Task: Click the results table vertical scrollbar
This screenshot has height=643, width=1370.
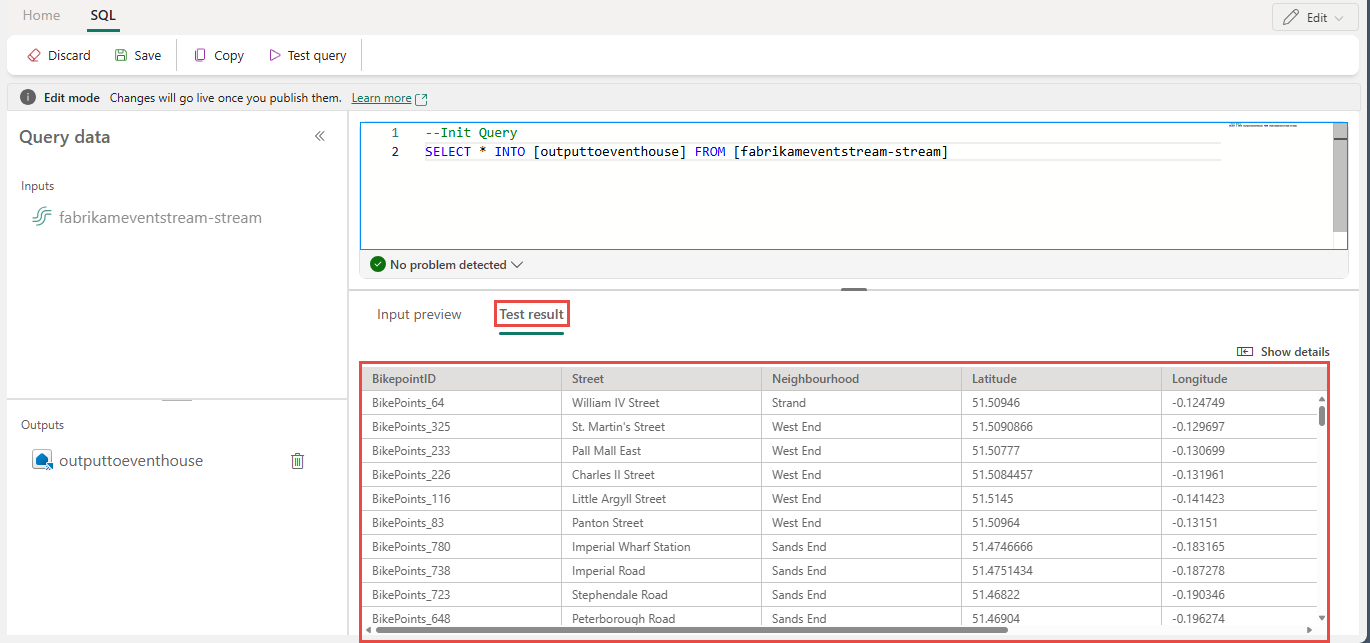Action: point(1321,415)
